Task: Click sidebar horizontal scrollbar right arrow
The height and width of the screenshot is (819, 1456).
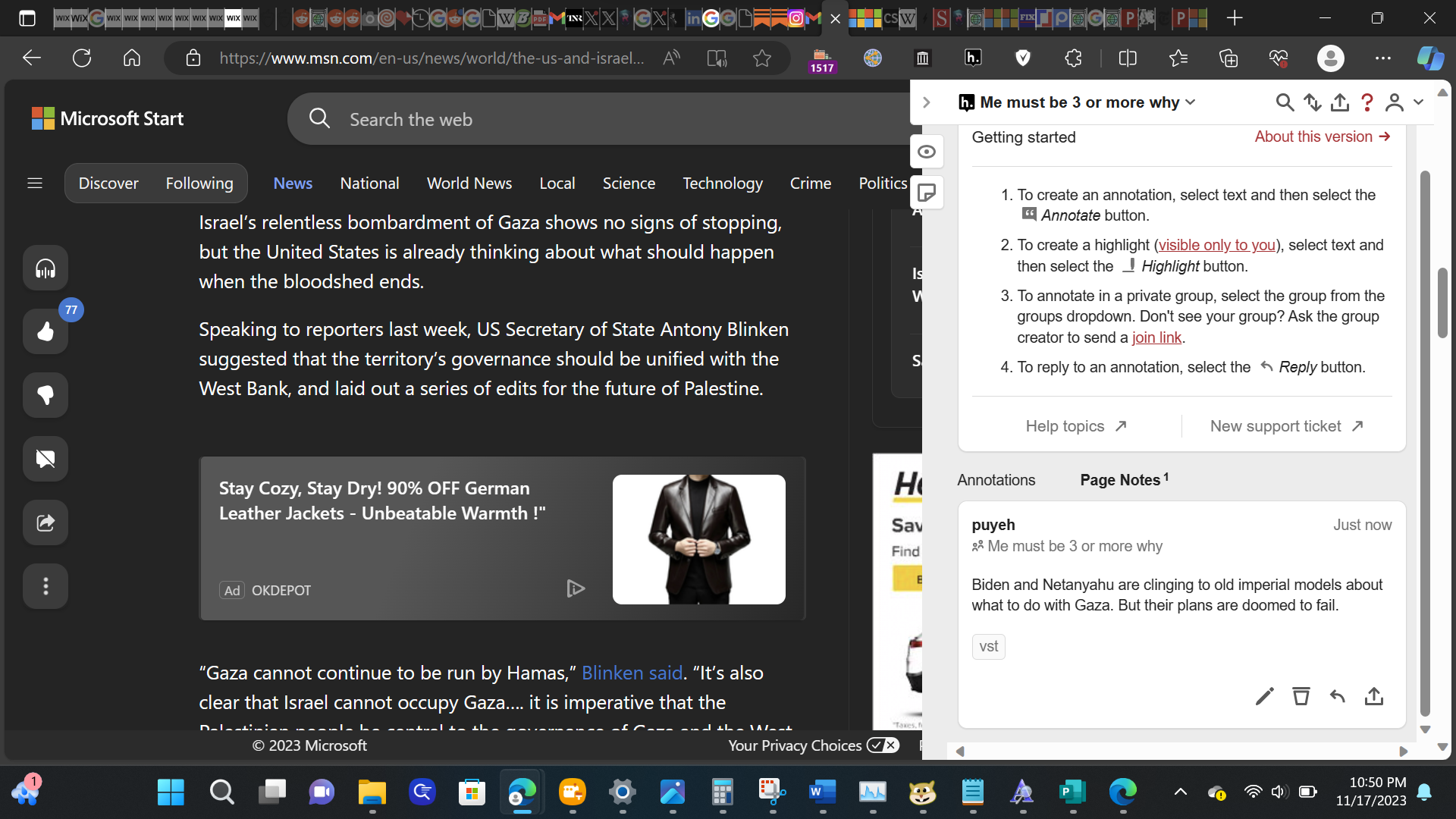Action: (1404, 752)
